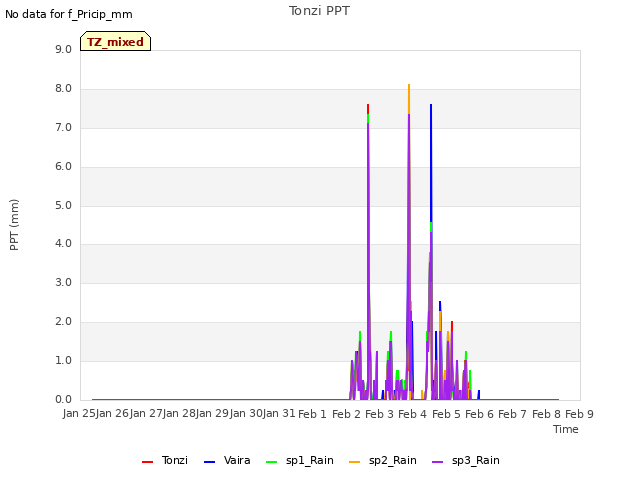640x480 pixels.
Task: Click the Feb 8 x-axis tick label
Action: 547,414
